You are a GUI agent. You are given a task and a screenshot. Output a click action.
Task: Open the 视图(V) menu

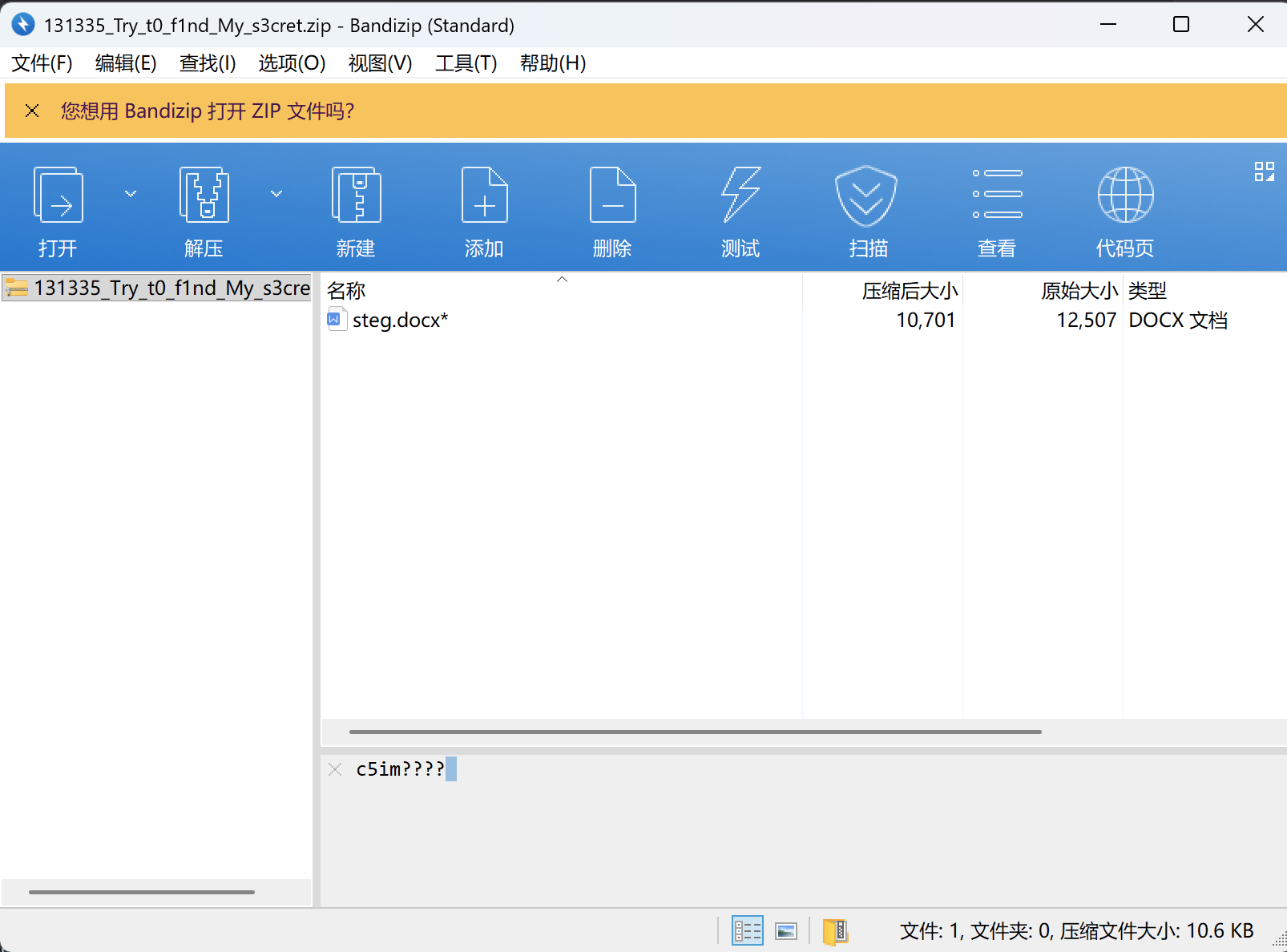click(380, 63)
